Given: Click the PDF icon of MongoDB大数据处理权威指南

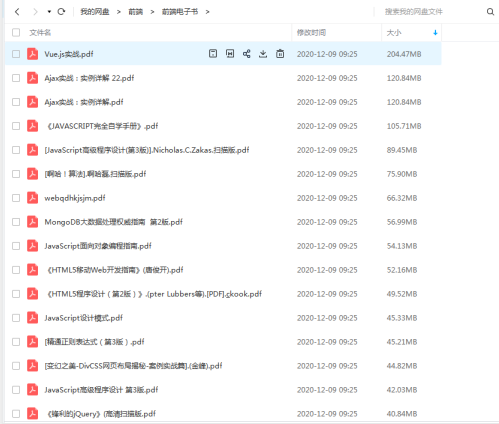Looking at the screenshot, I should (x=32, y=222).
